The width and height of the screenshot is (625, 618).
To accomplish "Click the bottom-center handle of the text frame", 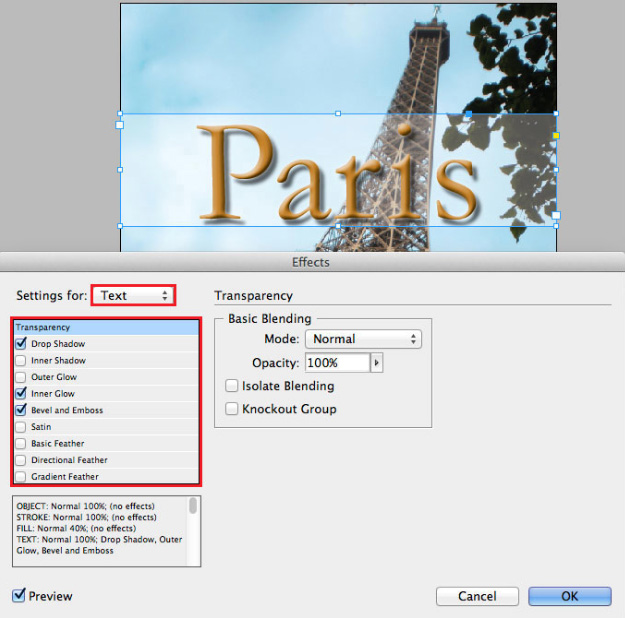I will tap(338, 226).
